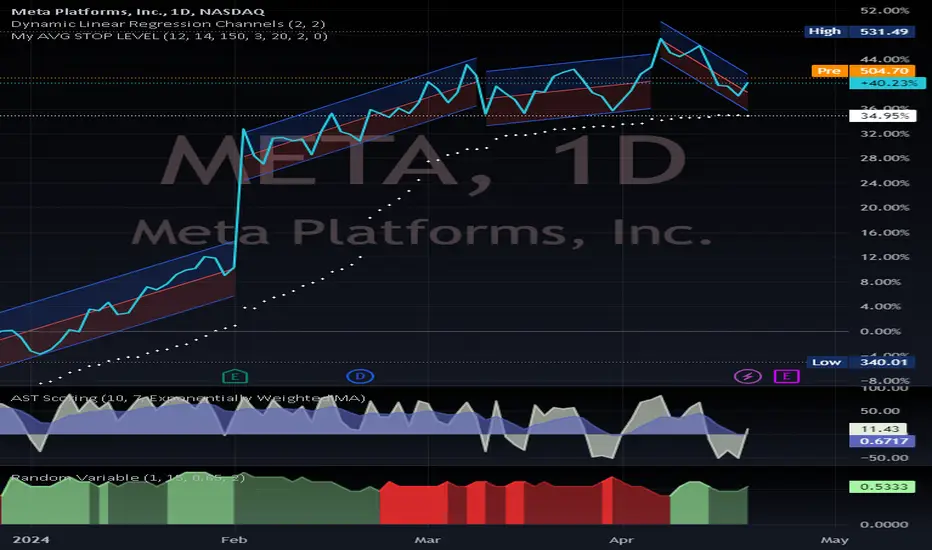Click the 11.43 AST score value
Image resolution: width=932 pixels, height=550 pixels.
879,429
